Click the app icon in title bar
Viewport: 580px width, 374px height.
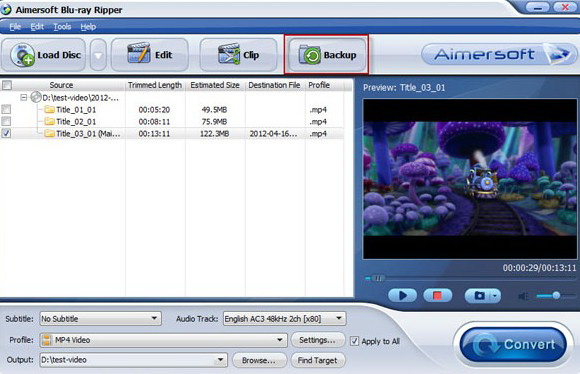pos(6,9)
